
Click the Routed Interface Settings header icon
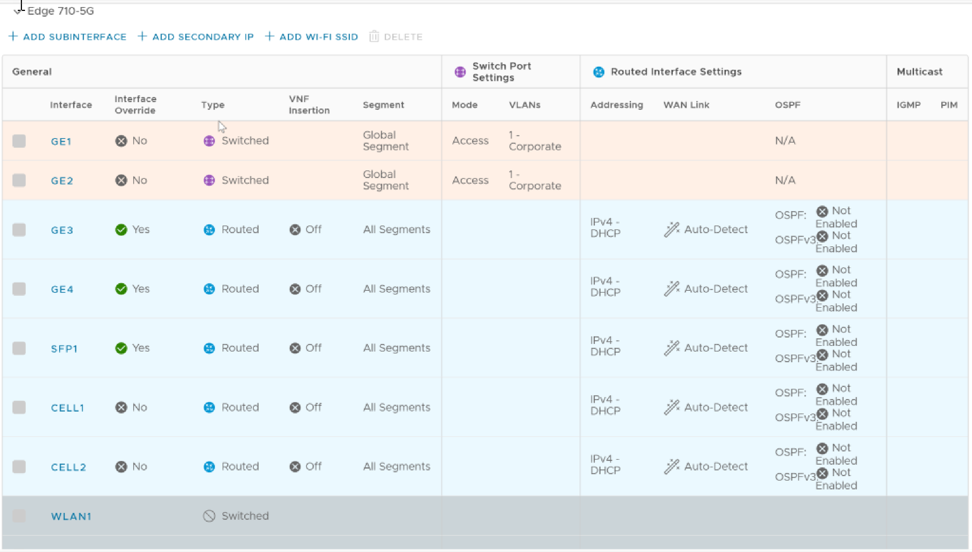[x=598, y=72]
